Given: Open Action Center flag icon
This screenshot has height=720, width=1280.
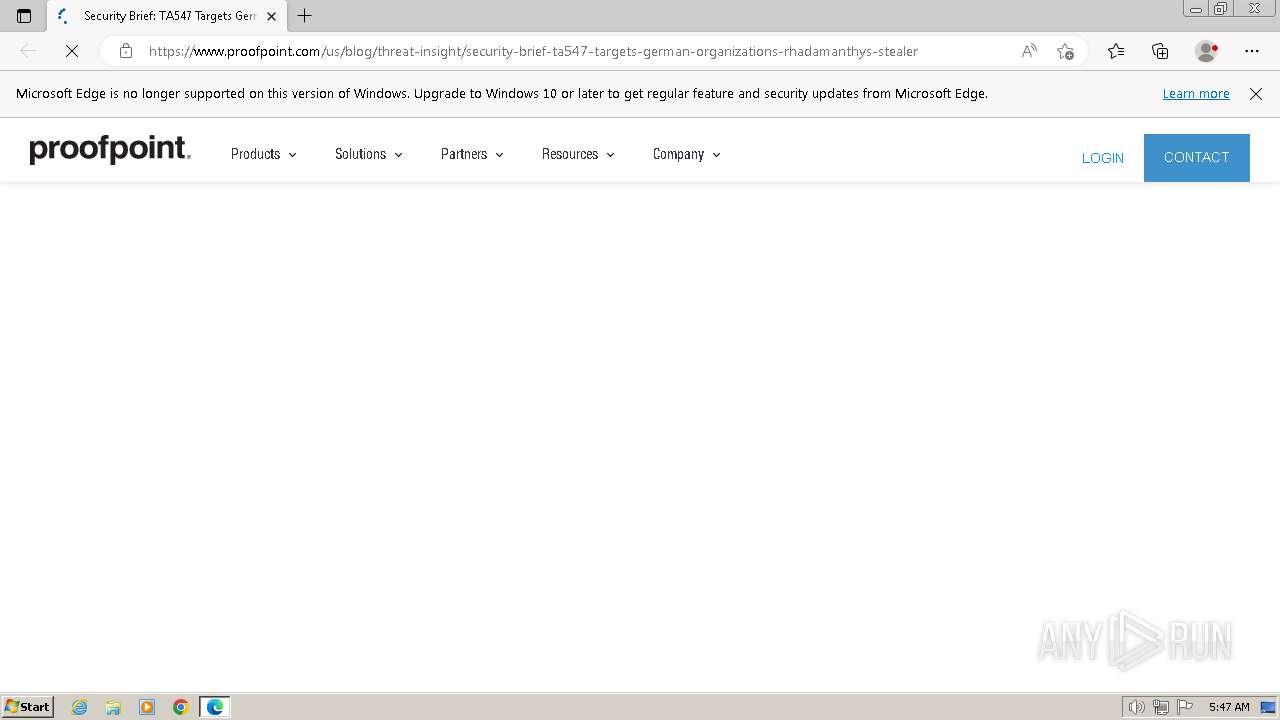Looking at the screenshot, I should pyautogui.click(x=1185, y=707).
